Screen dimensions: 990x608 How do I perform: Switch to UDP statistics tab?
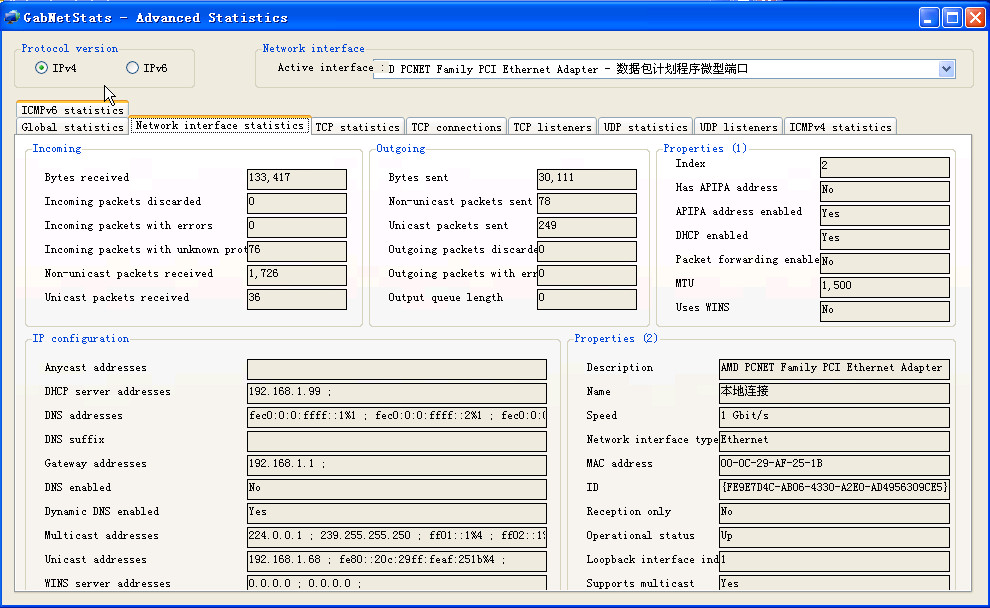(x=646, y=127)
